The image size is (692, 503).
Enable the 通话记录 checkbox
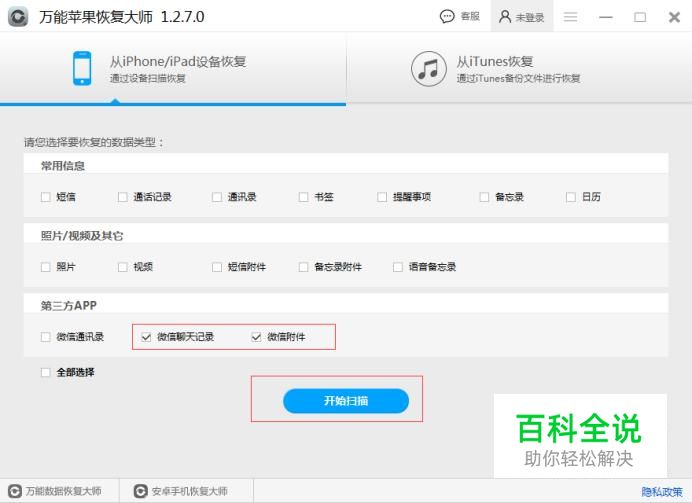click(123, 197)
